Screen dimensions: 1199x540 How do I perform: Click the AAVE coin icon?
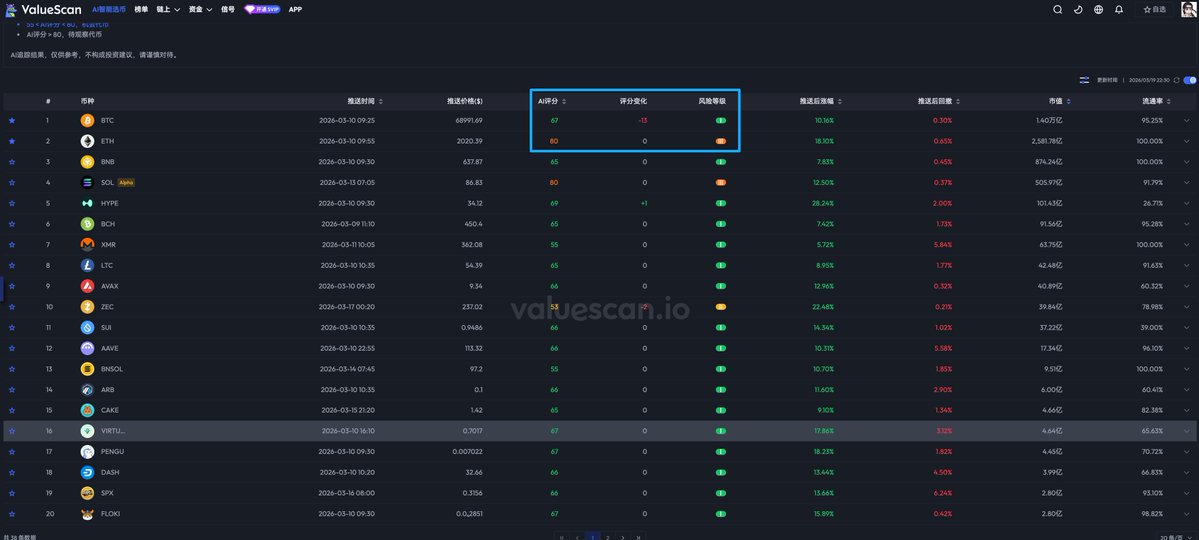pos(87,347)
